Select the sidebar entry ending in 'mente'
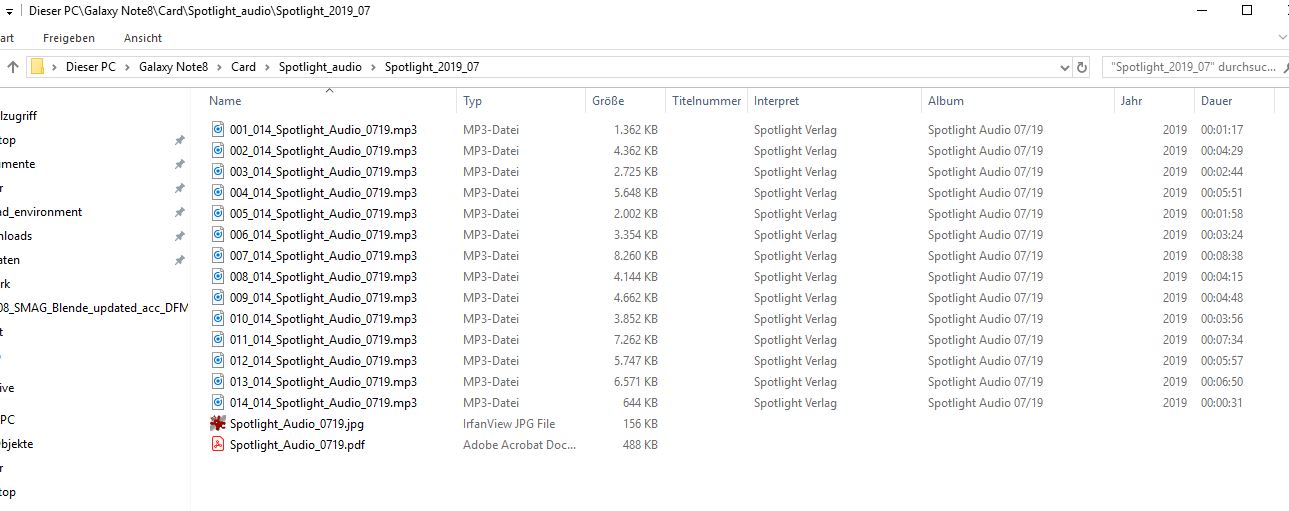Image resolution: width=1289 pixels, height=511 pixels. pos(18,164)
